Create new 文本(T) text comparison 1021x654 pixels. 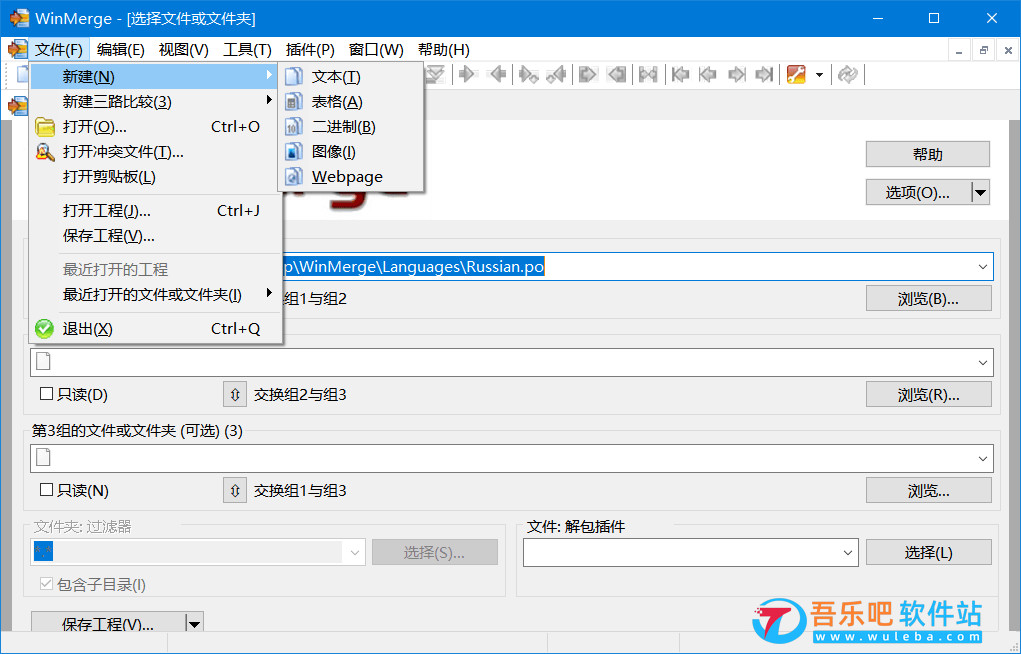pyautogui.click(x=352, y=77)
